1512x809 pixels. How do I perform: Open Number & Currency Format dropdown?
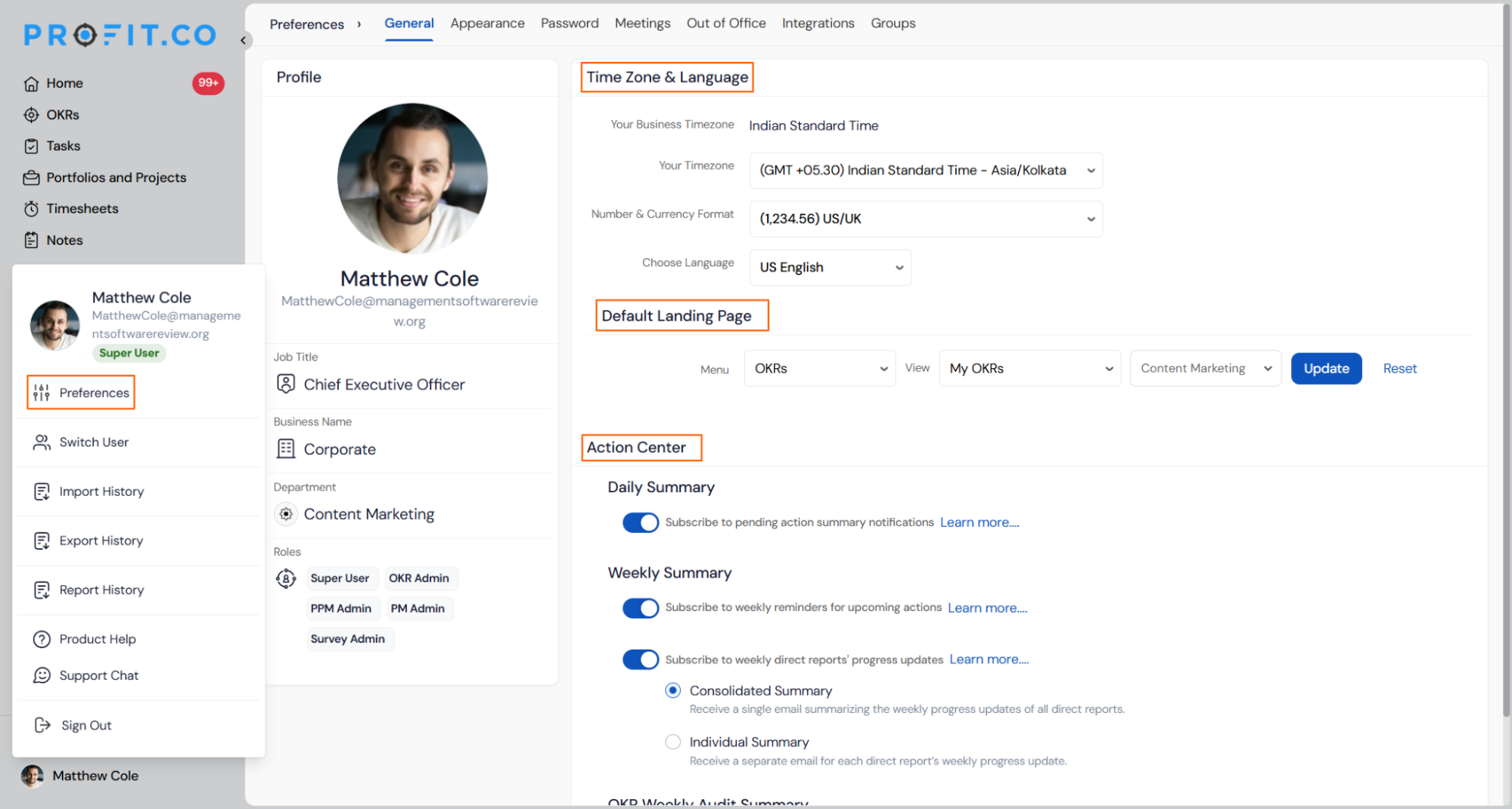coord(925,219)
